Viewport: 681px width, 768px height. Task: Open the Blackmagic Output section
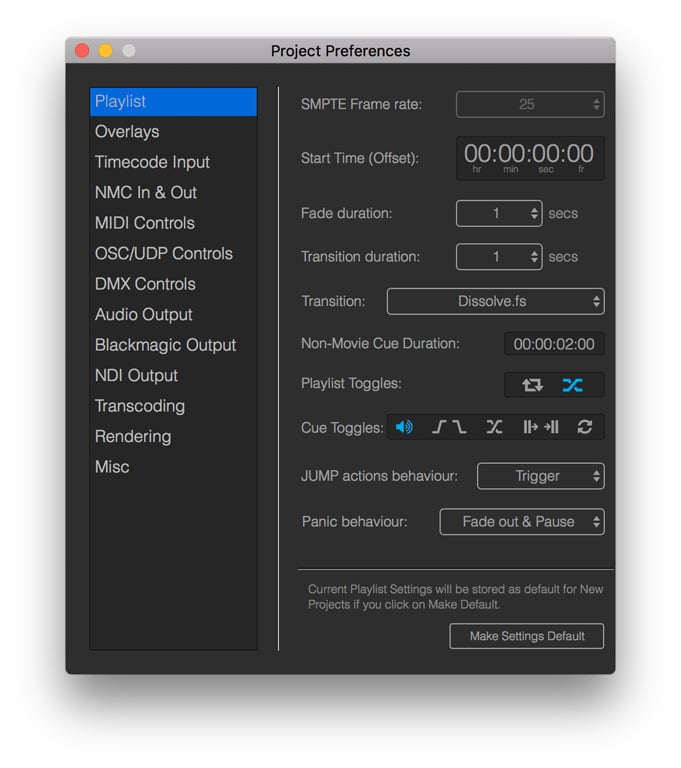pos(165,345)
